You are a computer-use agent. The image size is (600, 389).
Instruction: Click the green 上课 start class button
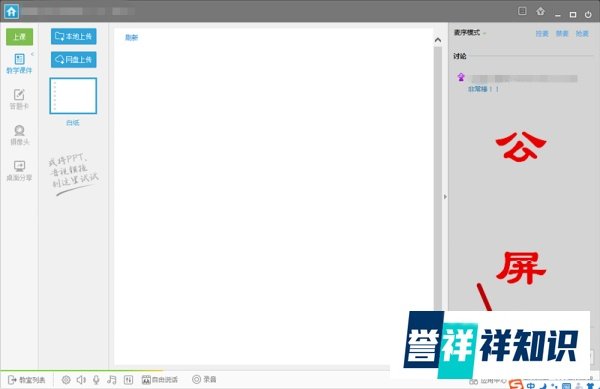click(19, 37)
